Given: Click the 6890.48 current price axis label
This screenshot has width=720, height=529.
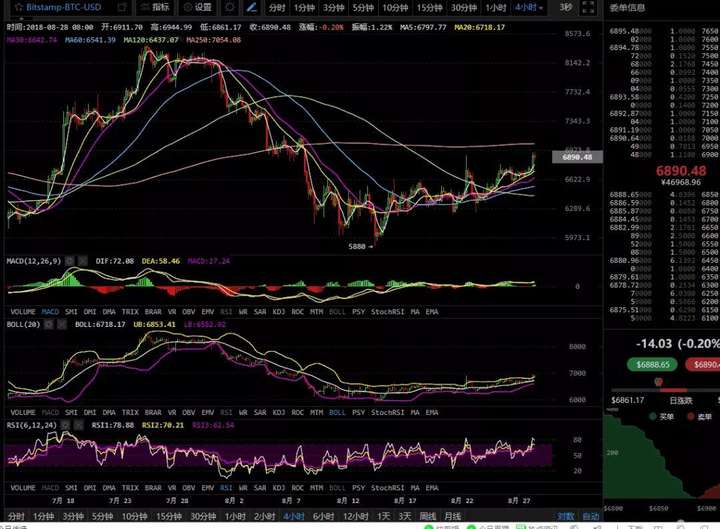Looking at the screenshot, I should pyautogui.click(x=577, y=157).
